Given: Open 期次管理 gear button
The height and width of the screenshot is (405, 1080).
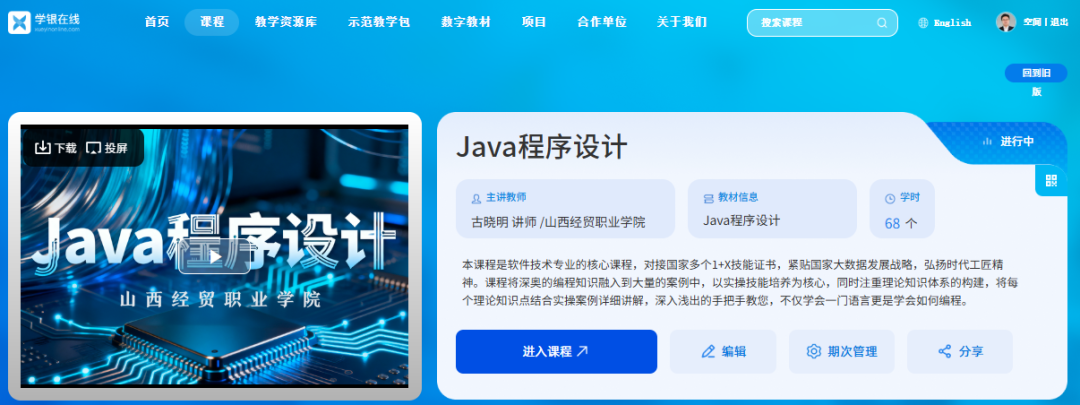Looking at the screenshot, I should 842,351.
